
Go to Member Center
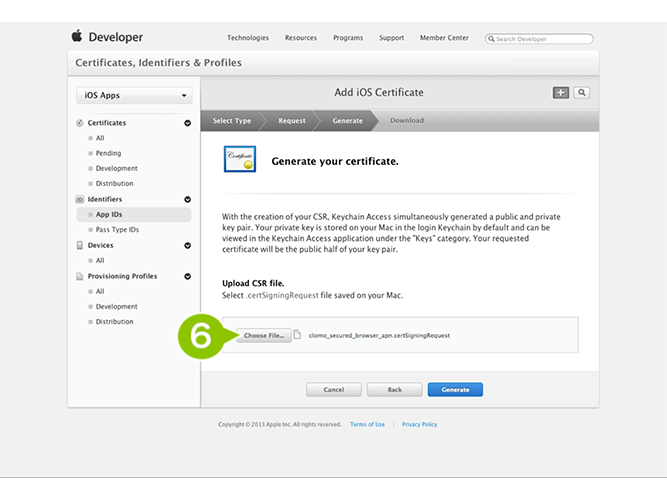444,38
